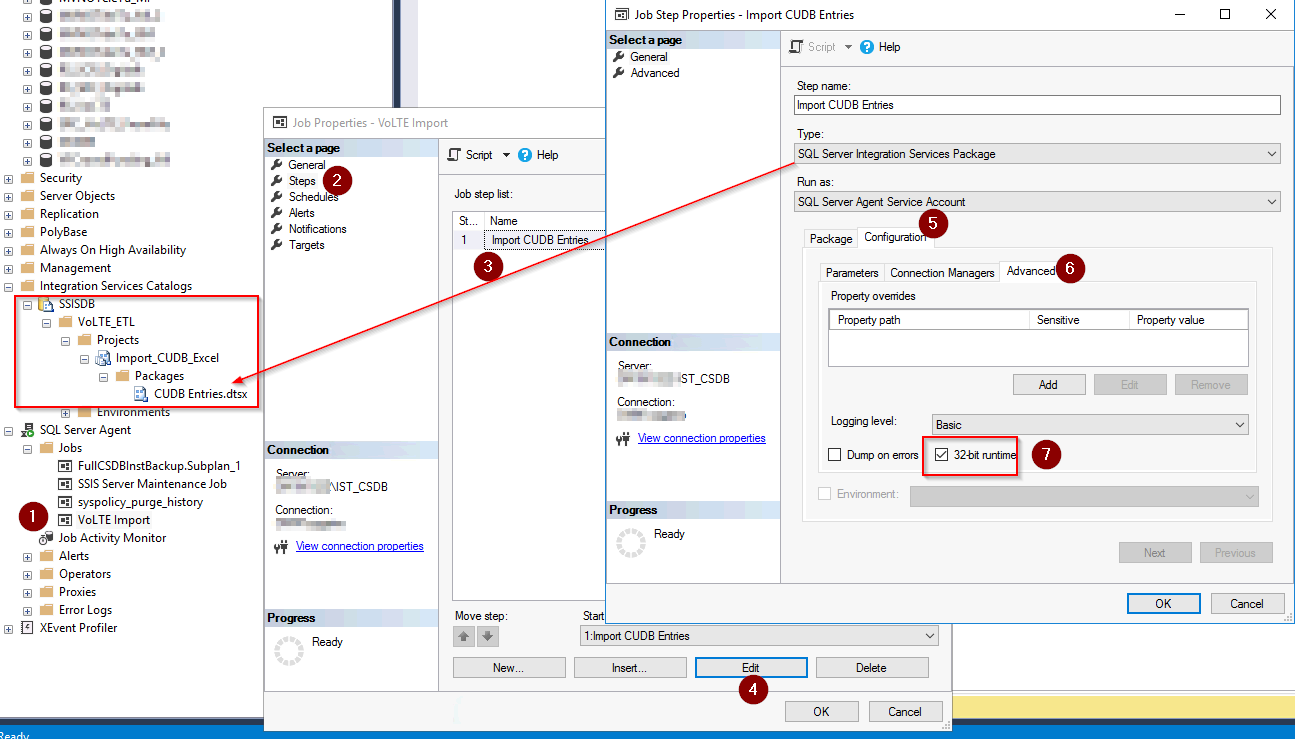
Task: Click the Script icon in Job Properties
Action: point(456,154)
